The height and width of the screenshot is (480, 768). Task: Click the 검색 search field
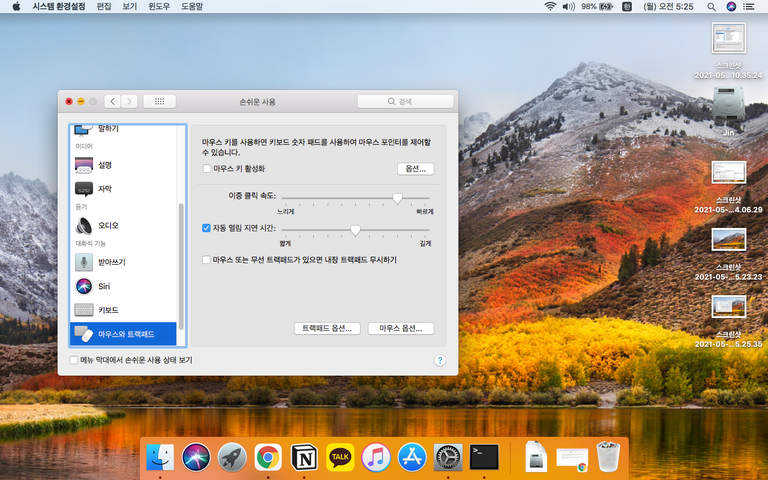coord(405,101)
